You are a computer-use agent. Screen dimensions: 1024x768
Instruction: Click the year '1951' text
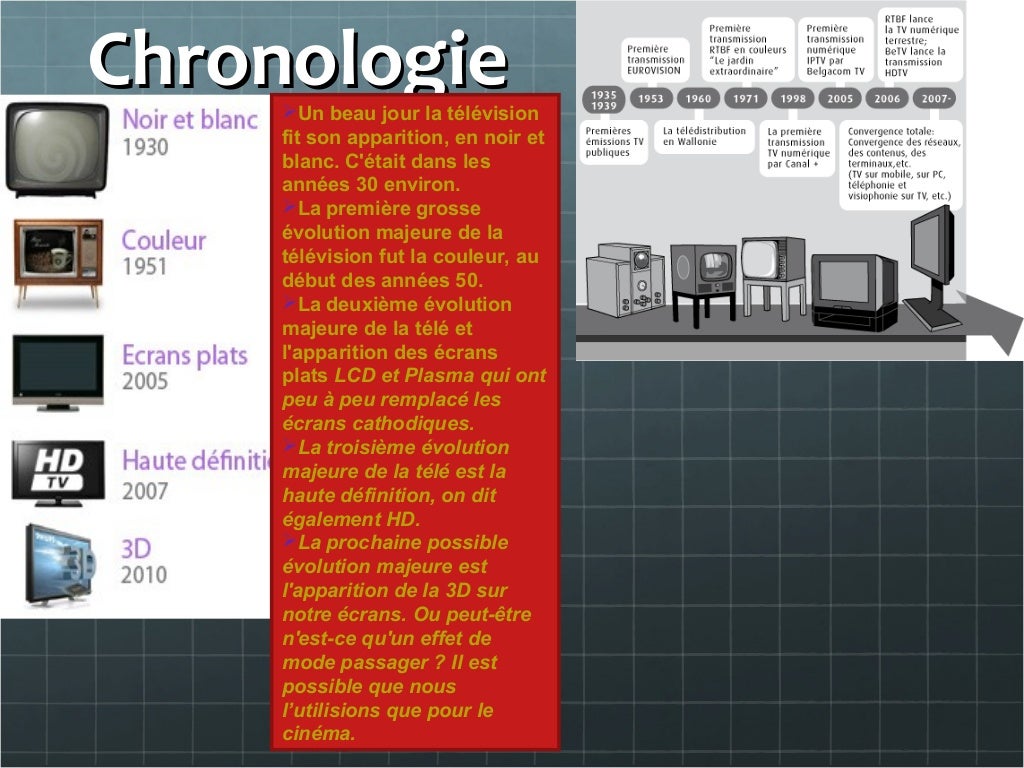point(144,266)
